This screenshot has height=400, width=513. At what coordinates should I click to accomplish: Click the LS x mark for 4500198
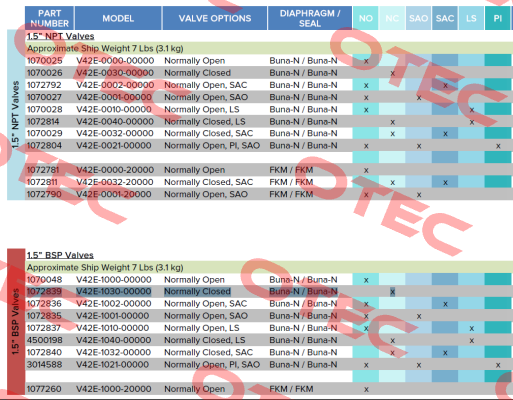[472, 341]
